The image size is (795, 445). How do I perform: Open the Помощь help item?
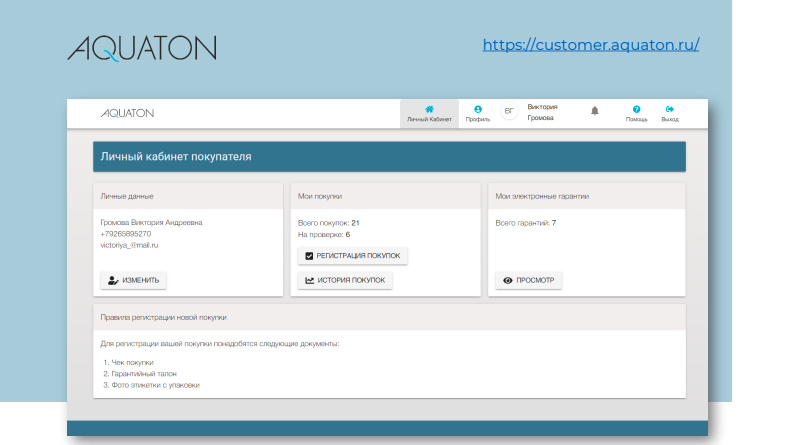pyautogui.click(x=636, y=114)
